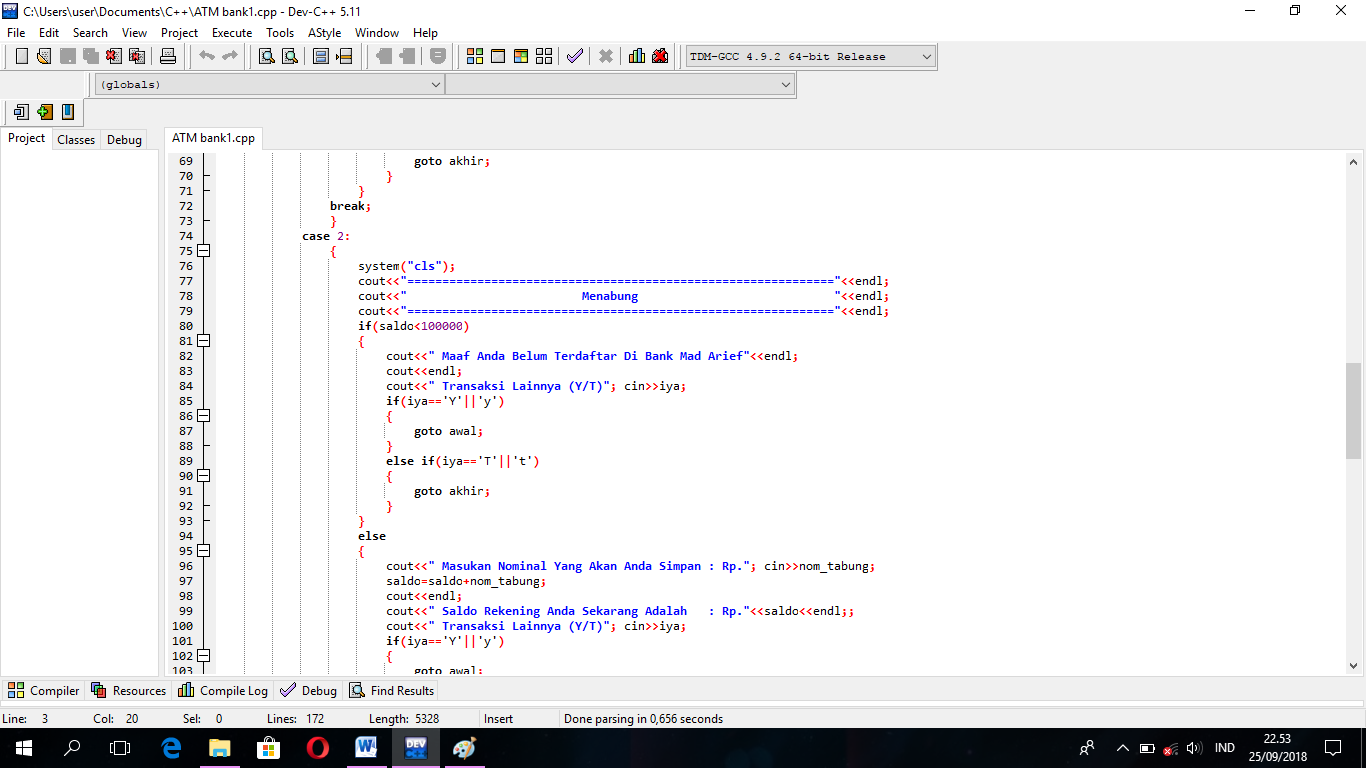
Task: Print the source file using printer icon
Action: pyautogui.click(x=168, y=56)
